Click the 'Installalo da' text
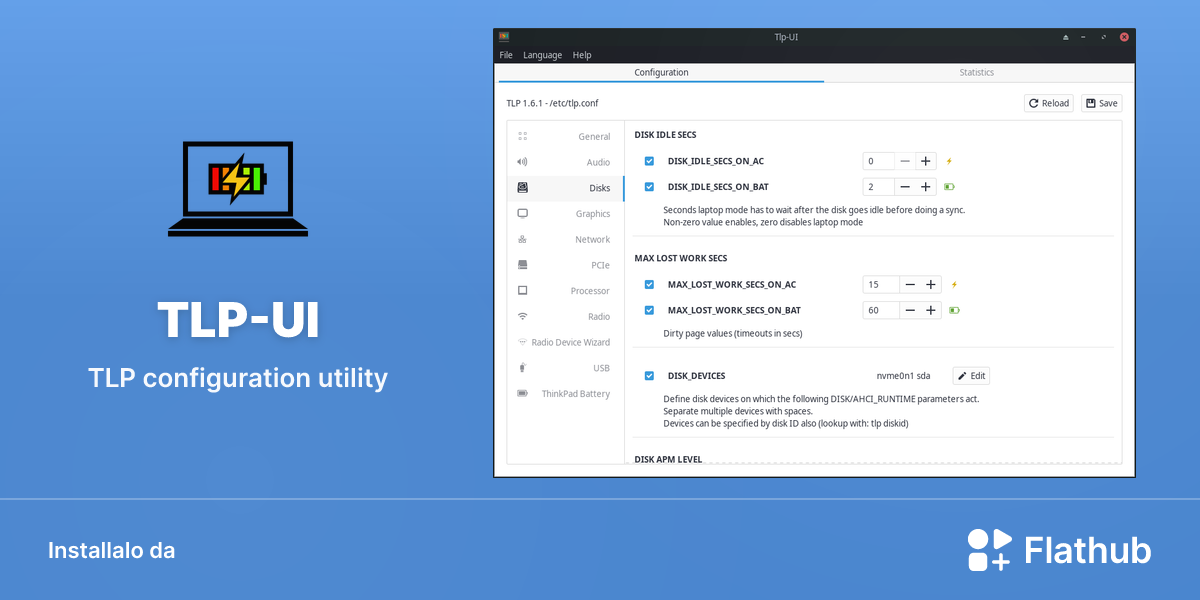Viewport: 1200px width, 600px height. click(x=112, y=550)
